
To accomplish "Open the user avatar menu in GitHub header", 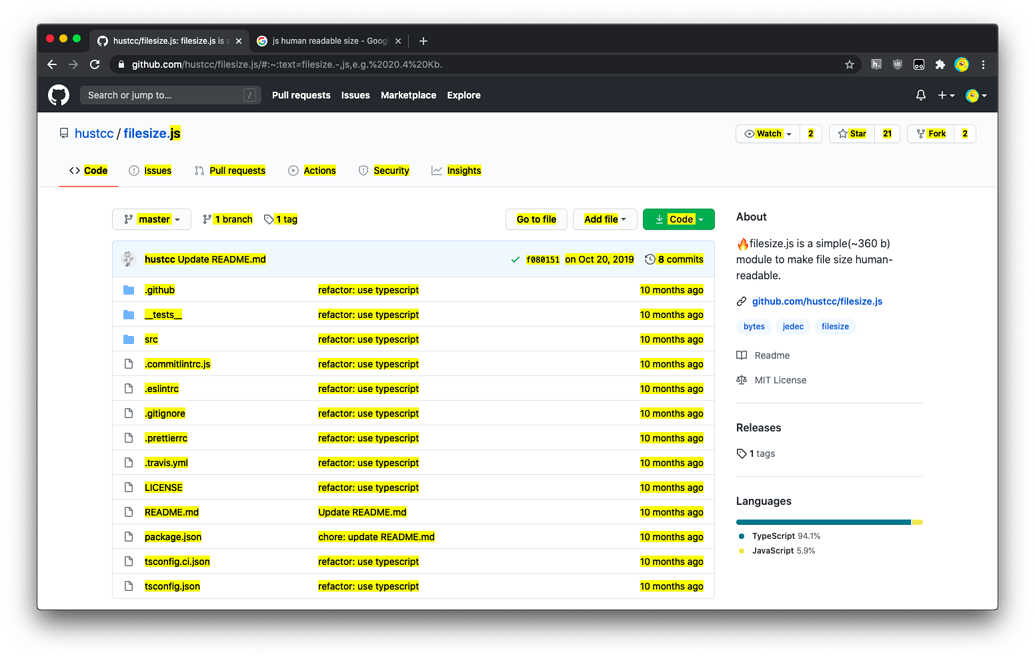I will [976, 96].
